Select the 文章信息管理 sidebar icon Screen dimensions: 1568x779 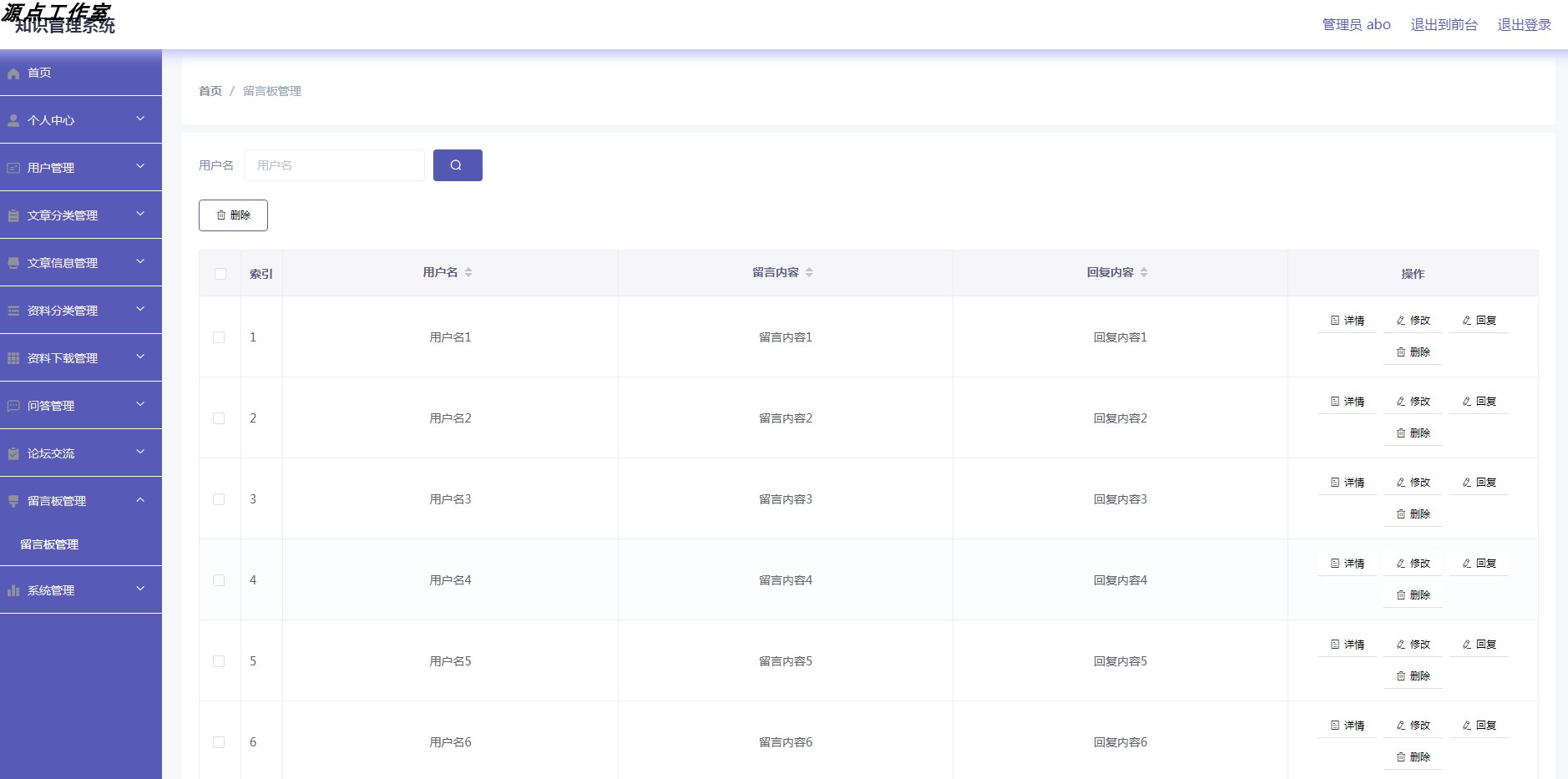pyautogui.click(x=13, y=262)
